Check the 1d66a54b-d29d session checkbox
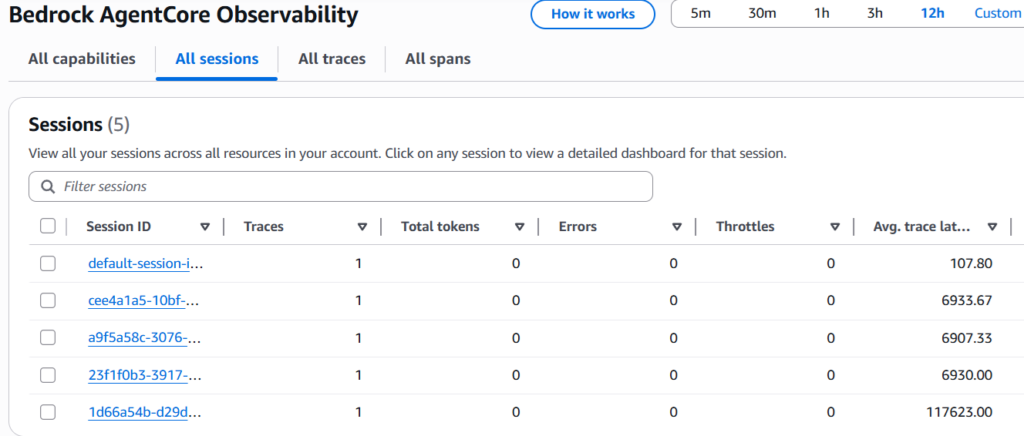 click(x=48, y=413)
